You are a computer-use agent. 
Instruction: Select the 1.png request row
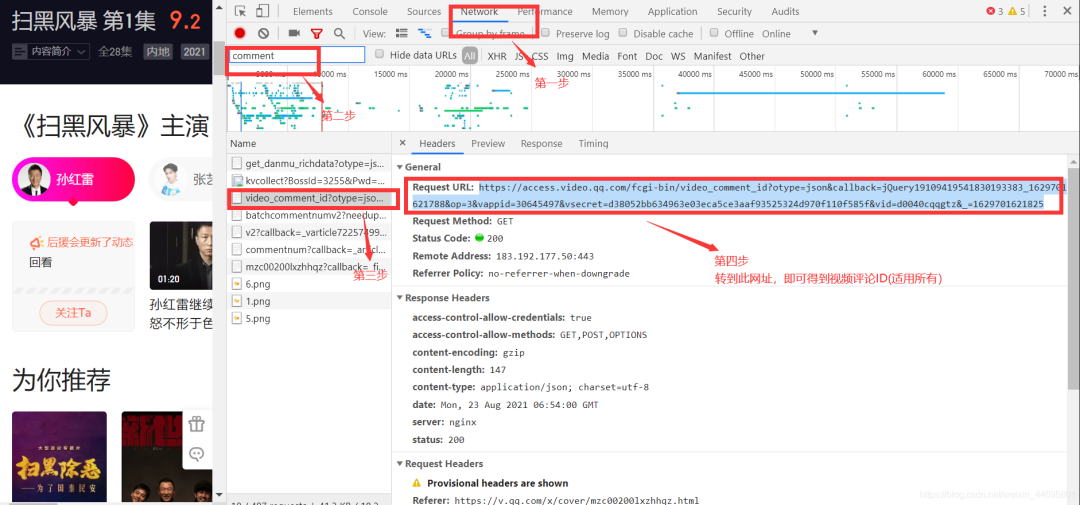click(x=309, y=301)
